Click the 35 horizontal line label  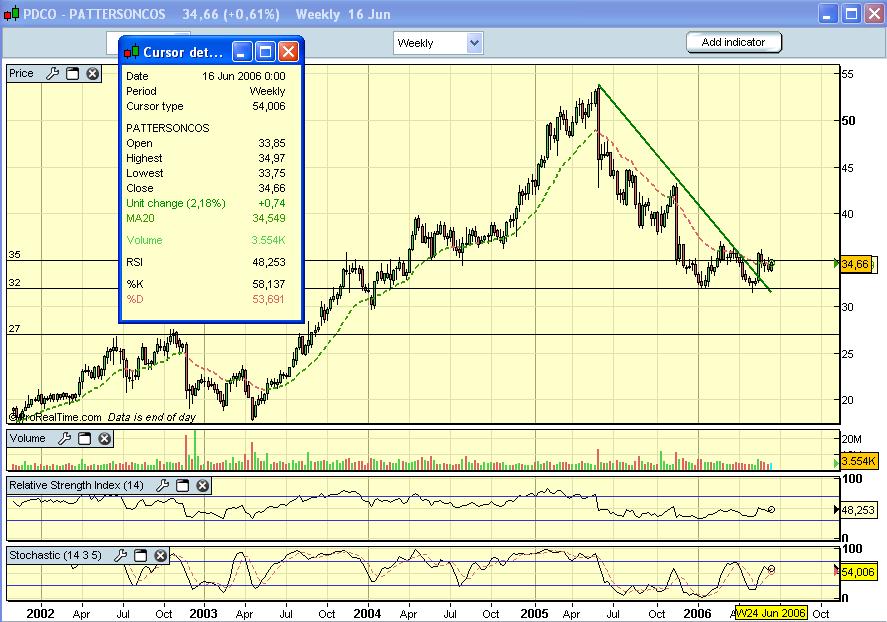coord(14,254)
